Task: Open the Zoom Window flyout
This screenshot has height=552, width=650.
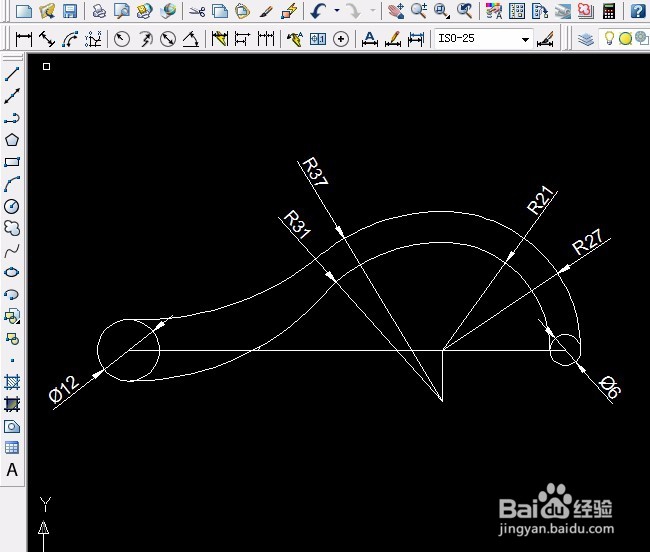Action: 442,10
